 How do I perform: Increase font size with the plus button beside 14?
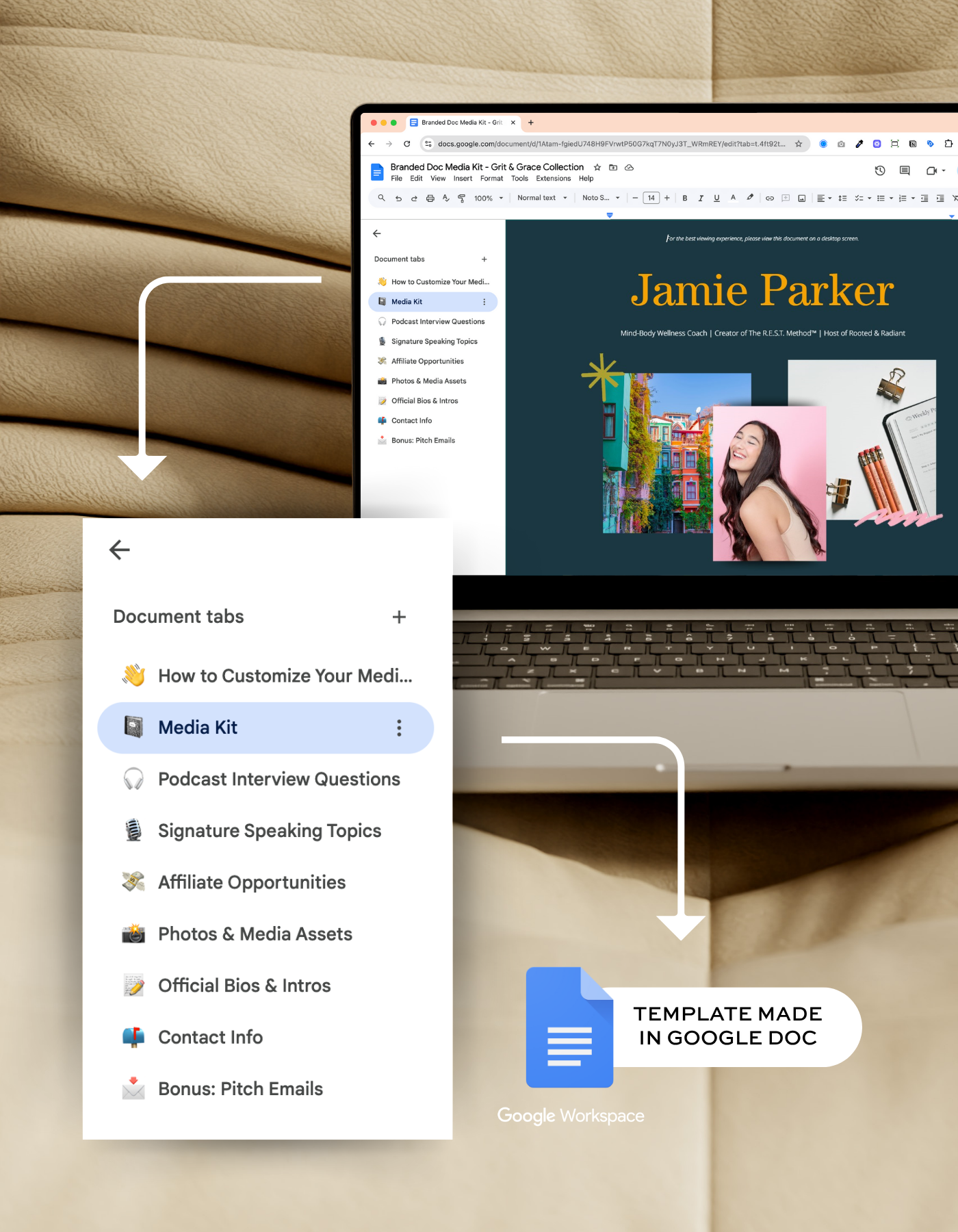click(667, 198)
